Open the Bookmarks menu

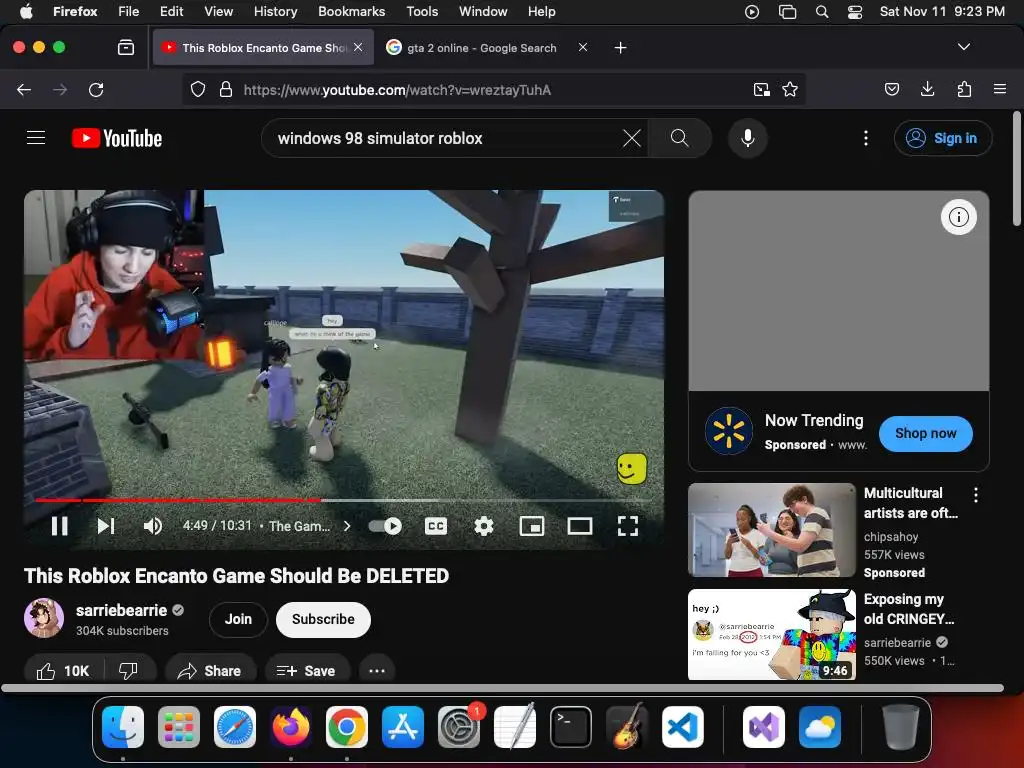point(351,12)
